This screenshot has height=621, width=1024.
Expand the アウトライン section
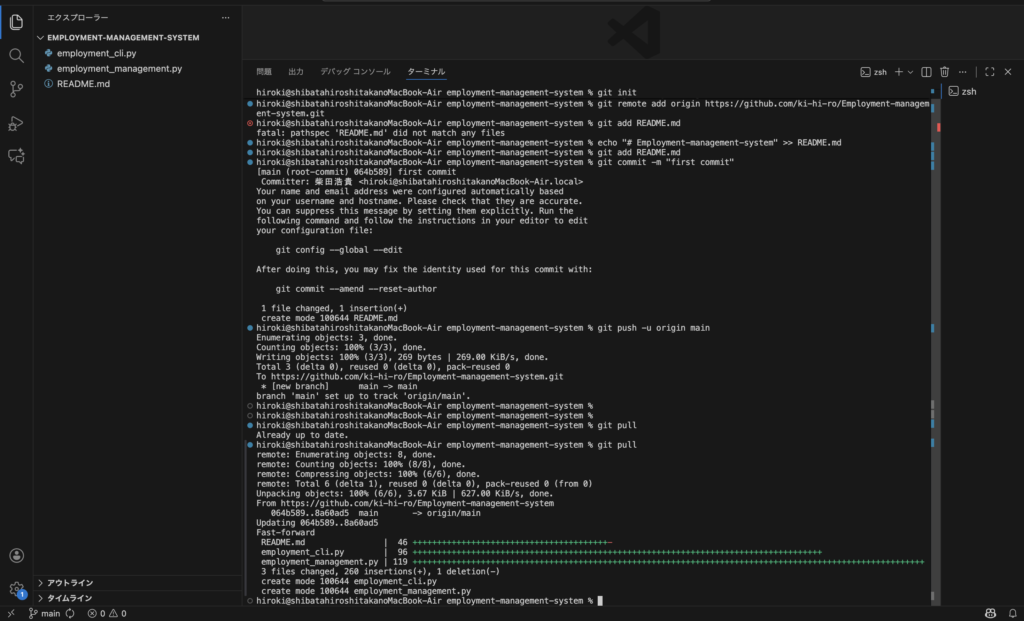click(x=70, y=583)
